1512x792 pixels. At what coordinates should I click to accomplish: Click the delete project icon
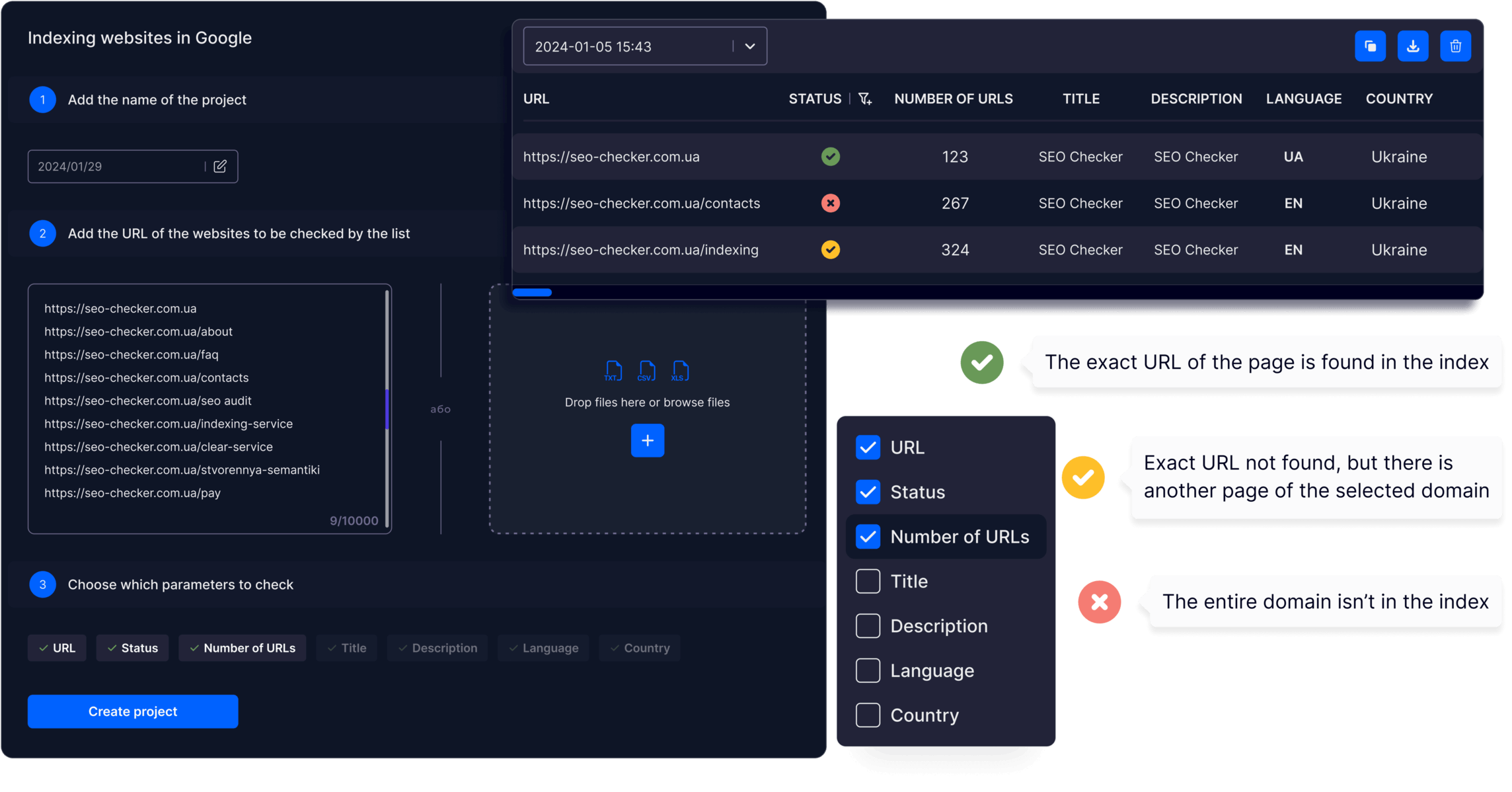tap(1455, 47)
